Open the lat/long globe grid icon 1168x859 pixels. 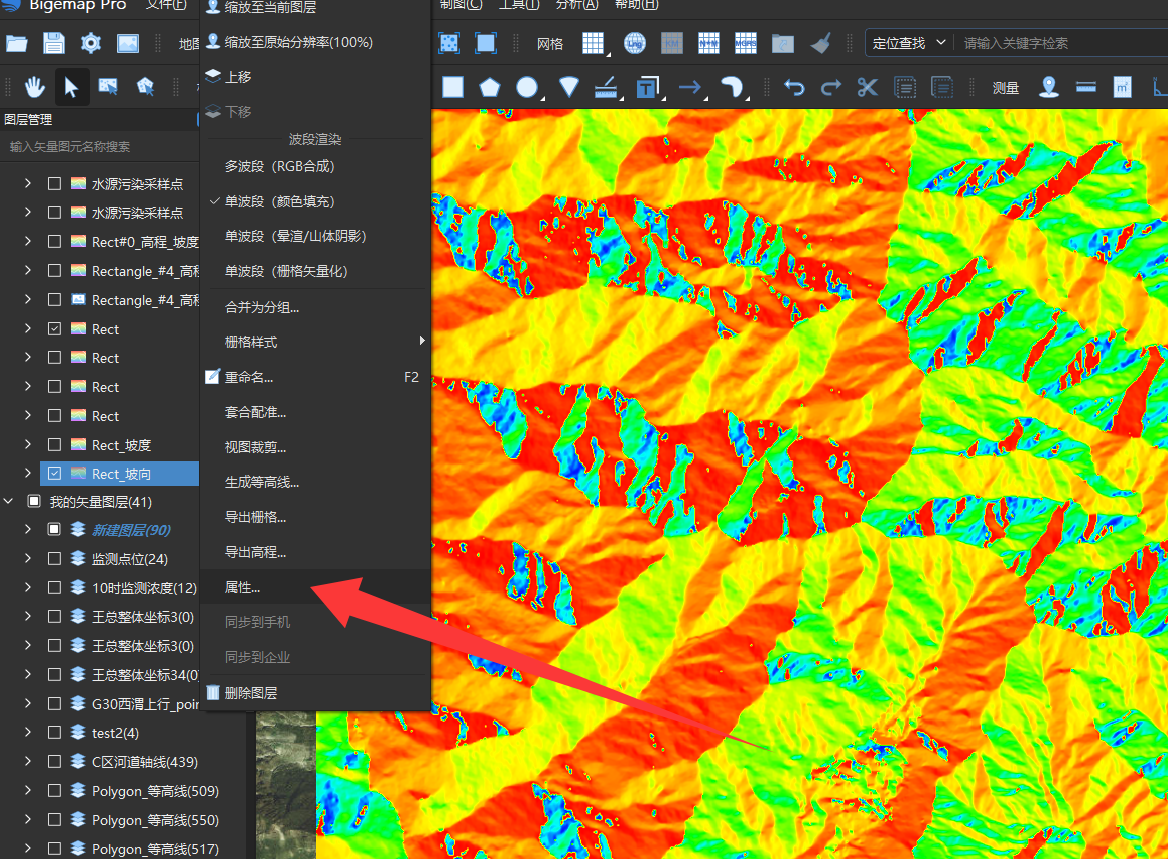[635, 43]
